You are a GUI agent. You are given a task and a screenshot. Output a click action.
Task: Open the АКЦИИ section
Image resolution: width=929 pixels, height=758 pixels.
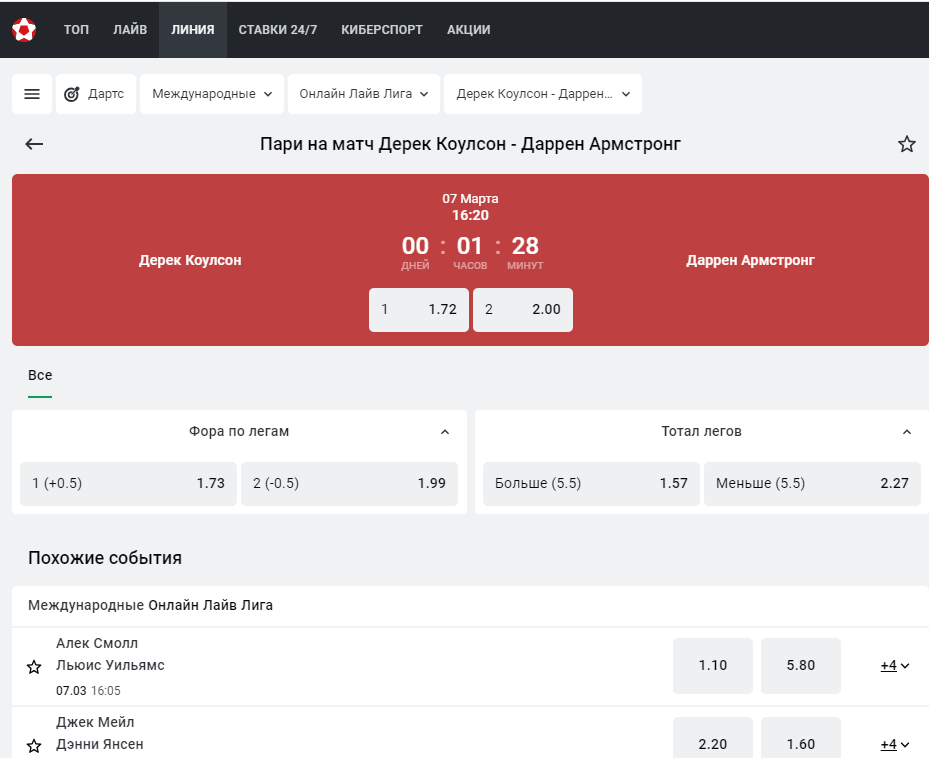[469, 29]
